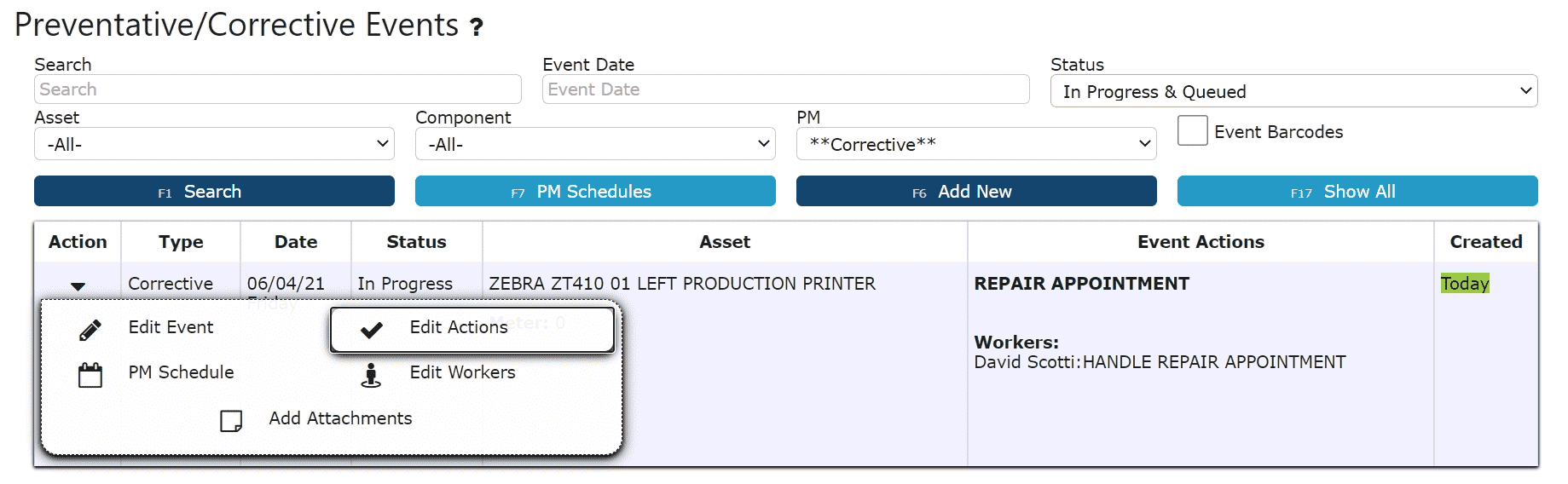Screen dimensions: 1568x484
Task: Select the Edit Event menu item
Action: pyautogui.click(x=171, y=327)
